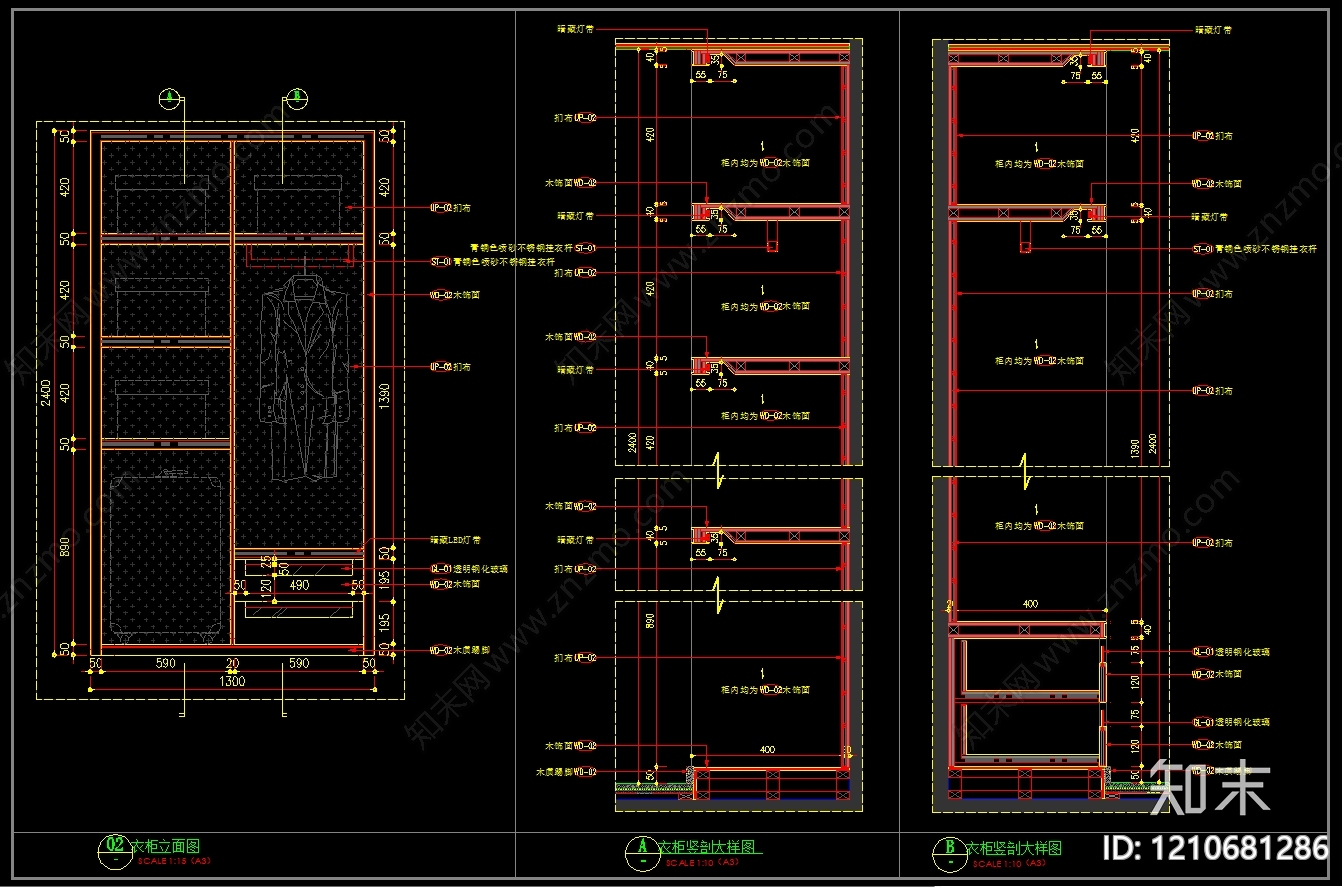Click the suitcase drawing in the wardrobe's lower left

[166, 555]
